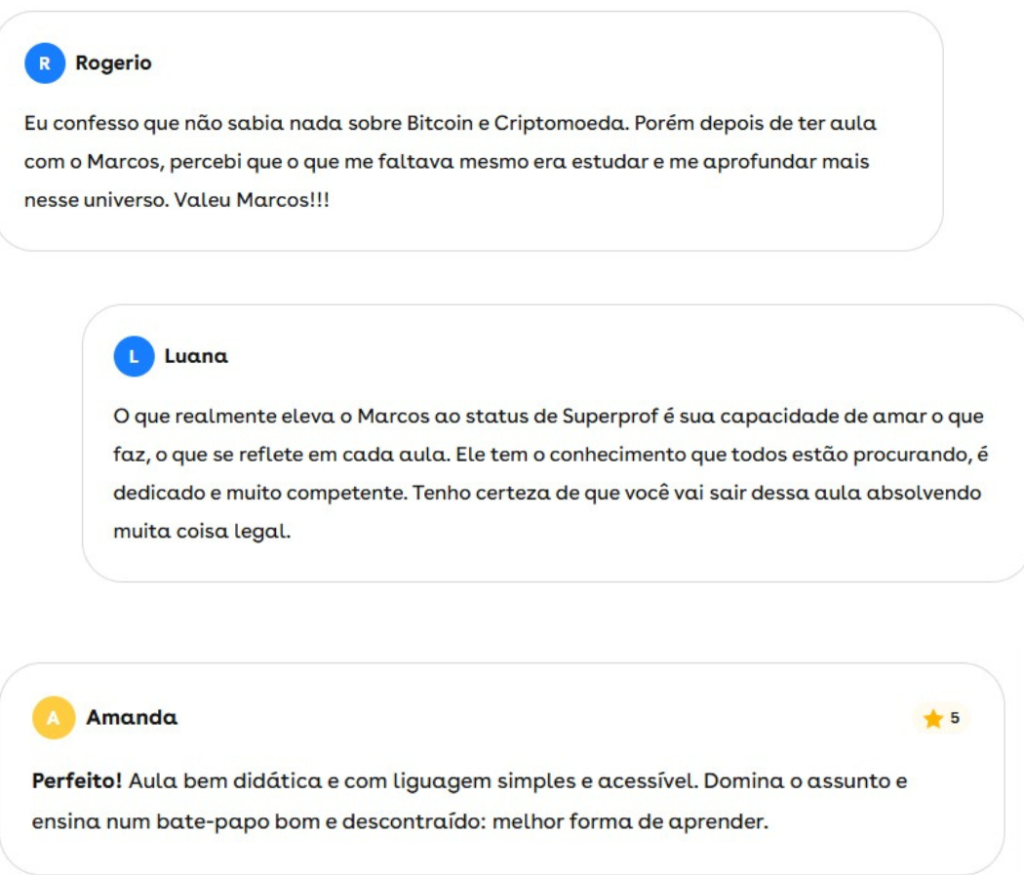
Task: Click "muita coisa legal." in Luana's review
Action: pos(202,532)
